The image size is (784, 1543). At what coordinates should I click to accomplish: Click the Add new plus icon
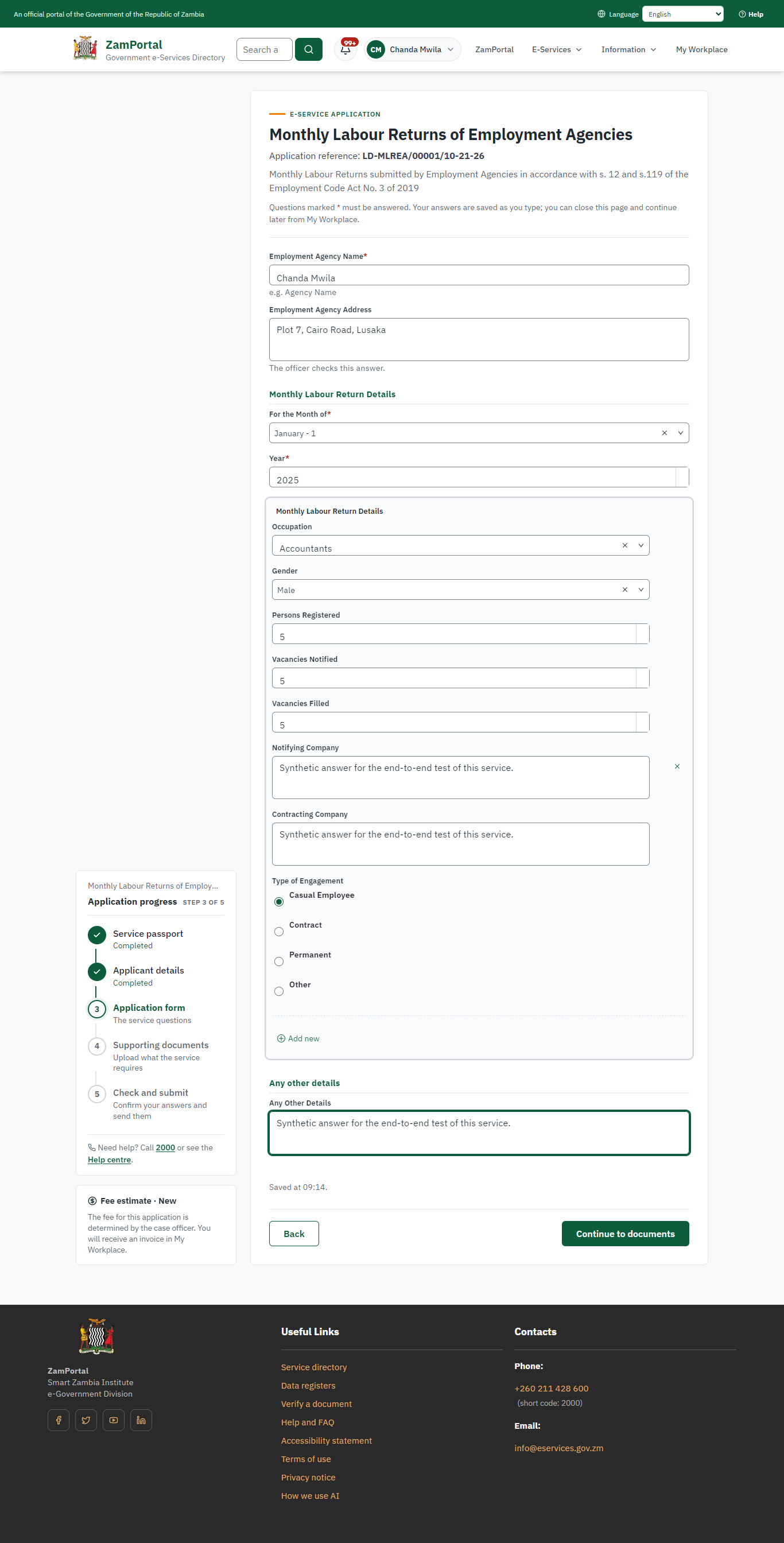[x=281, y=1038]
